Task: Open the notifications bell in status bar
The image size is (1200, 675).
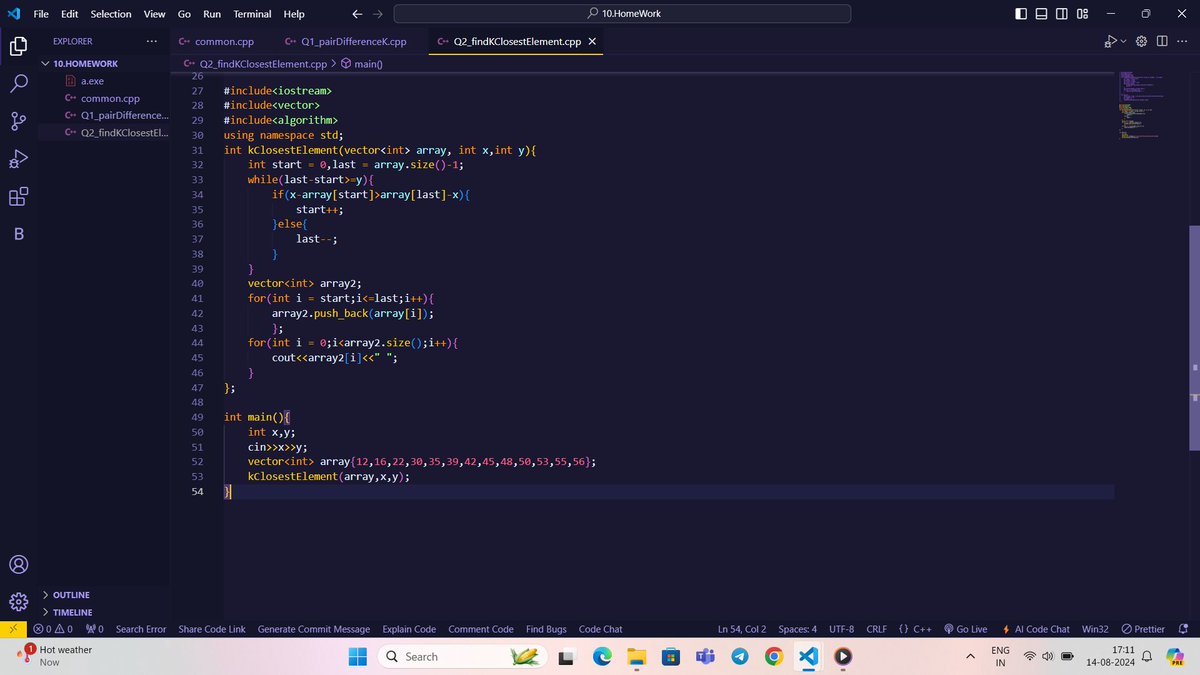Action: 1183,629
